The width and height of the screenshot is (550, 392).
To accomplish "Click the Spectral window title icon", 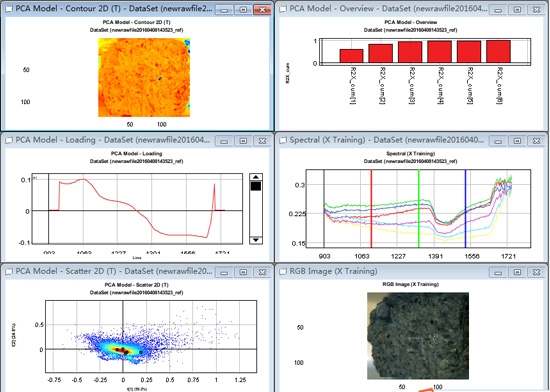I will pos(283,140).
